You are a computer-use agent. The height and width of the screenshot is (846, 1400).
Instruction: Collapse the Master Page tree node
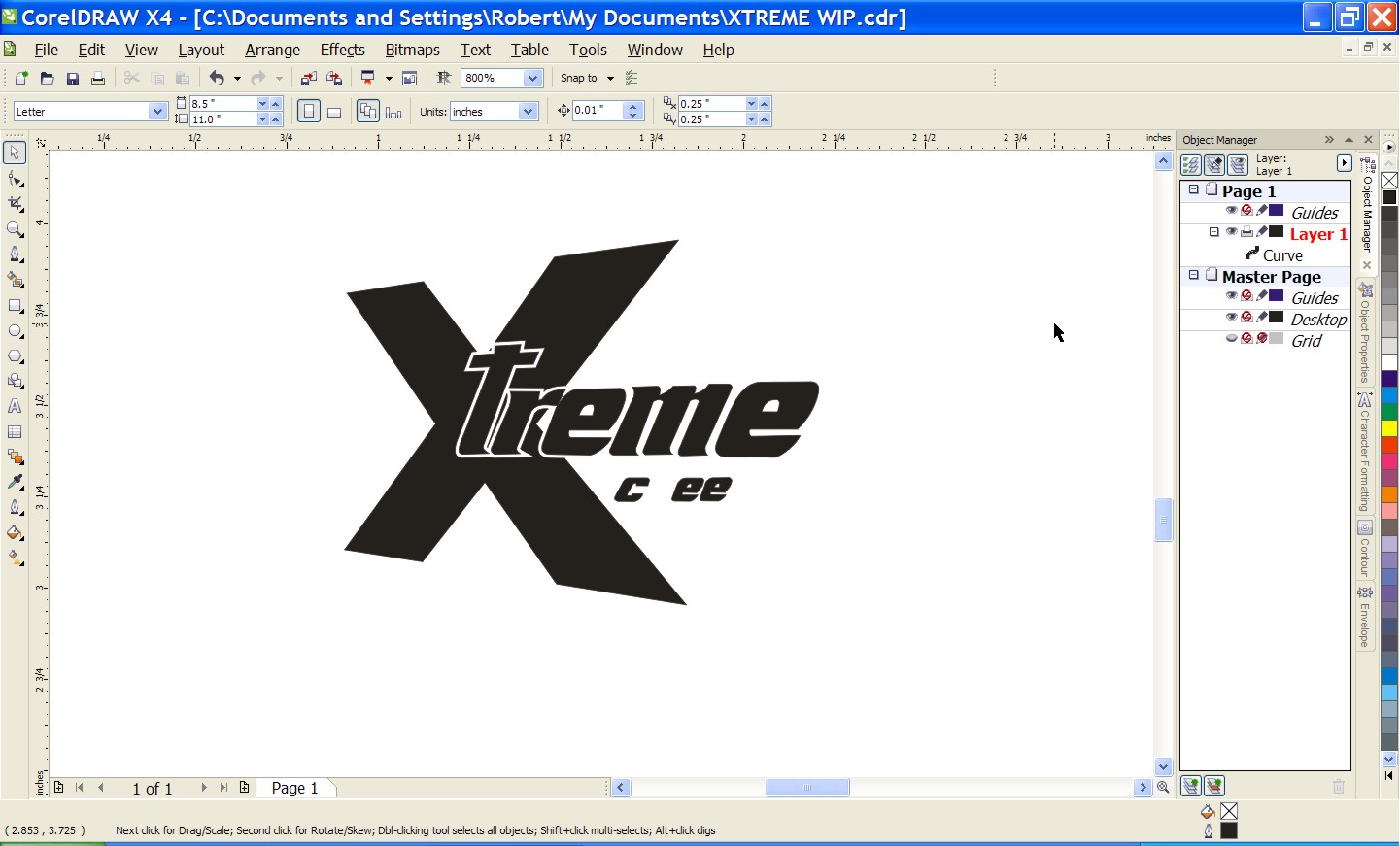pyautogui.click(x=1194, y=276)
